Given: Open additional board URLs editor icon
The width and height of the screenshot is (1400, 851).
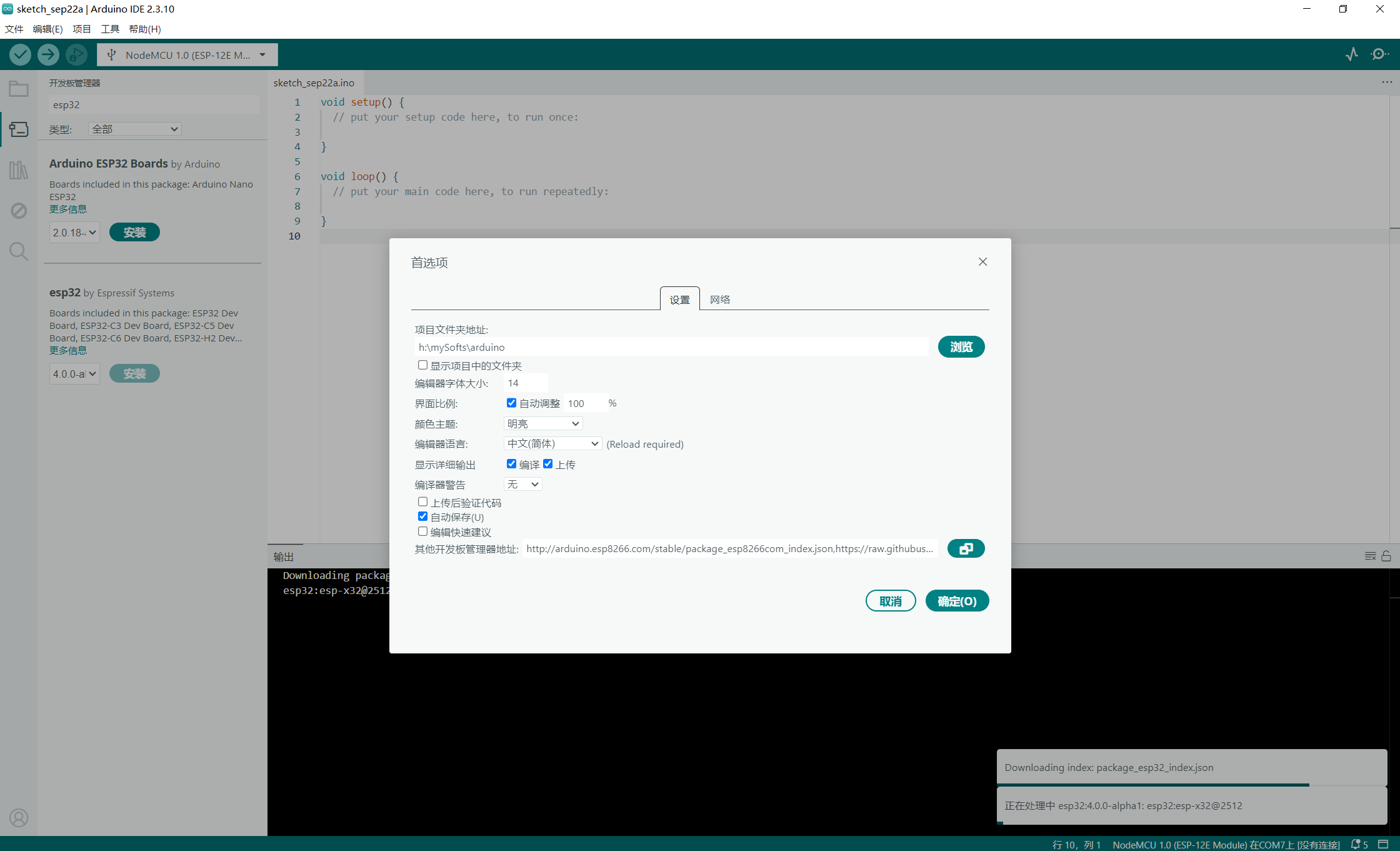Looking at the screenshot, I should tap(966, 548).
